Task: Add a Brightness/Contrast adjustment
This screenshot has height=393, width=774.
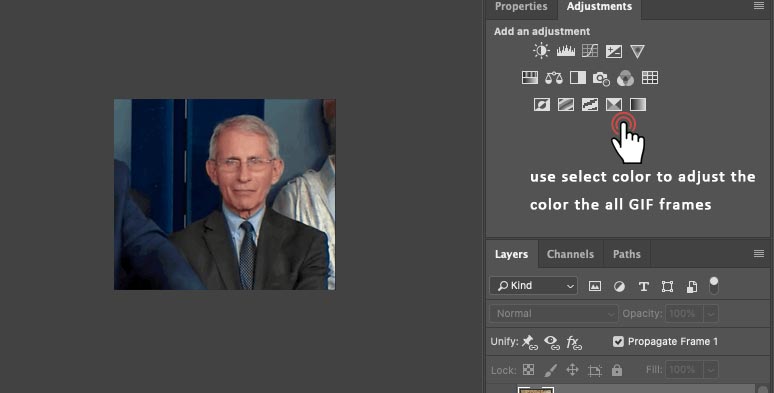Action: point(541,51)
